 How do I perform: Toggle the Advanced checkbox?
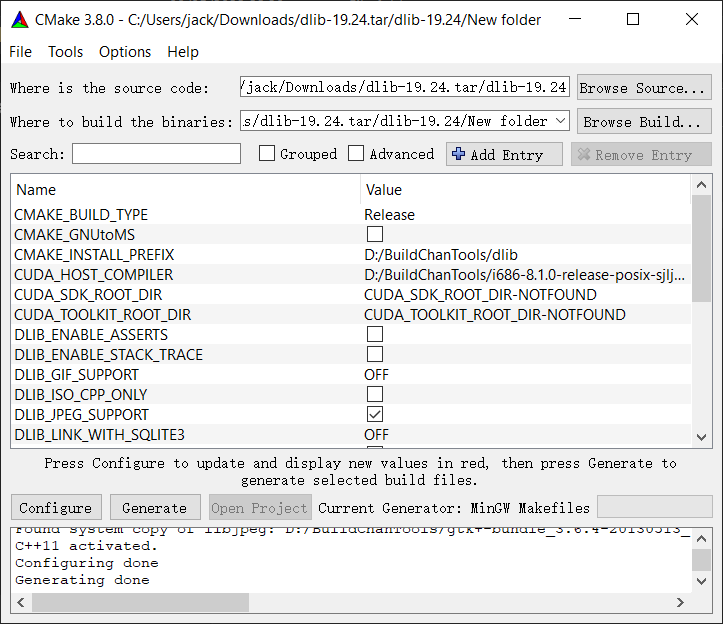point(356,154)
